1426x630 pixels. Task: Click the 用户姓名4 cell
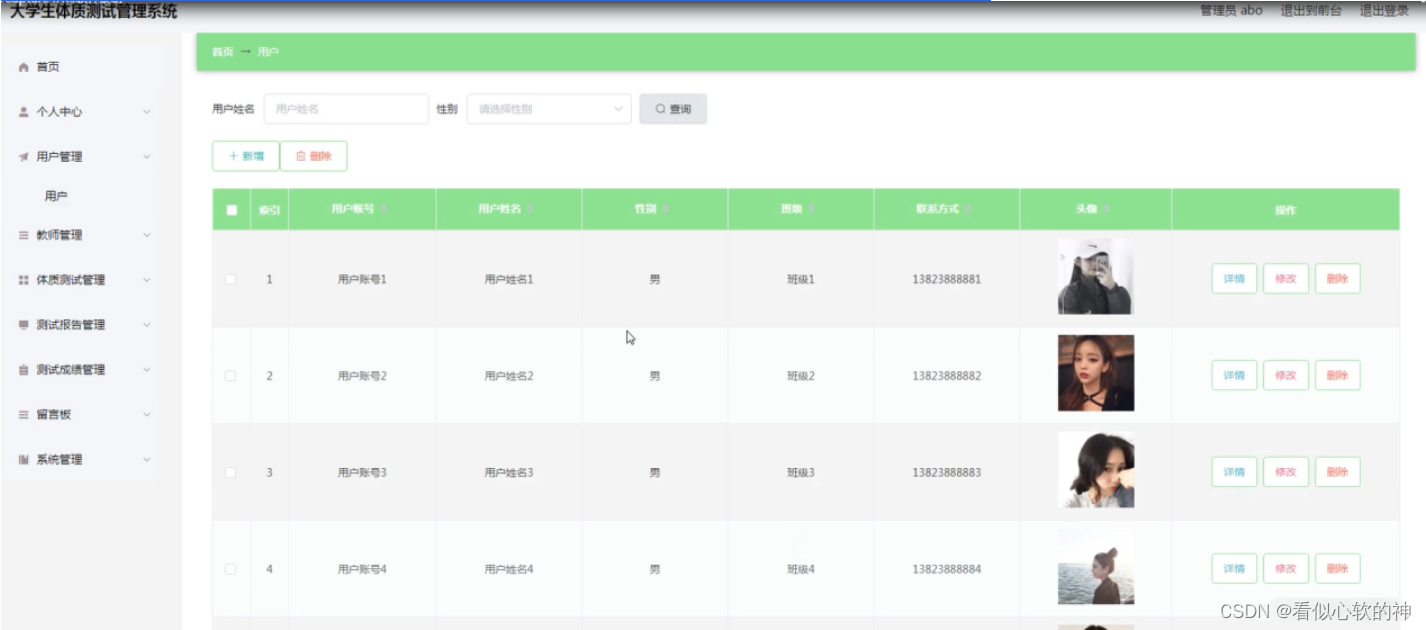509,569
